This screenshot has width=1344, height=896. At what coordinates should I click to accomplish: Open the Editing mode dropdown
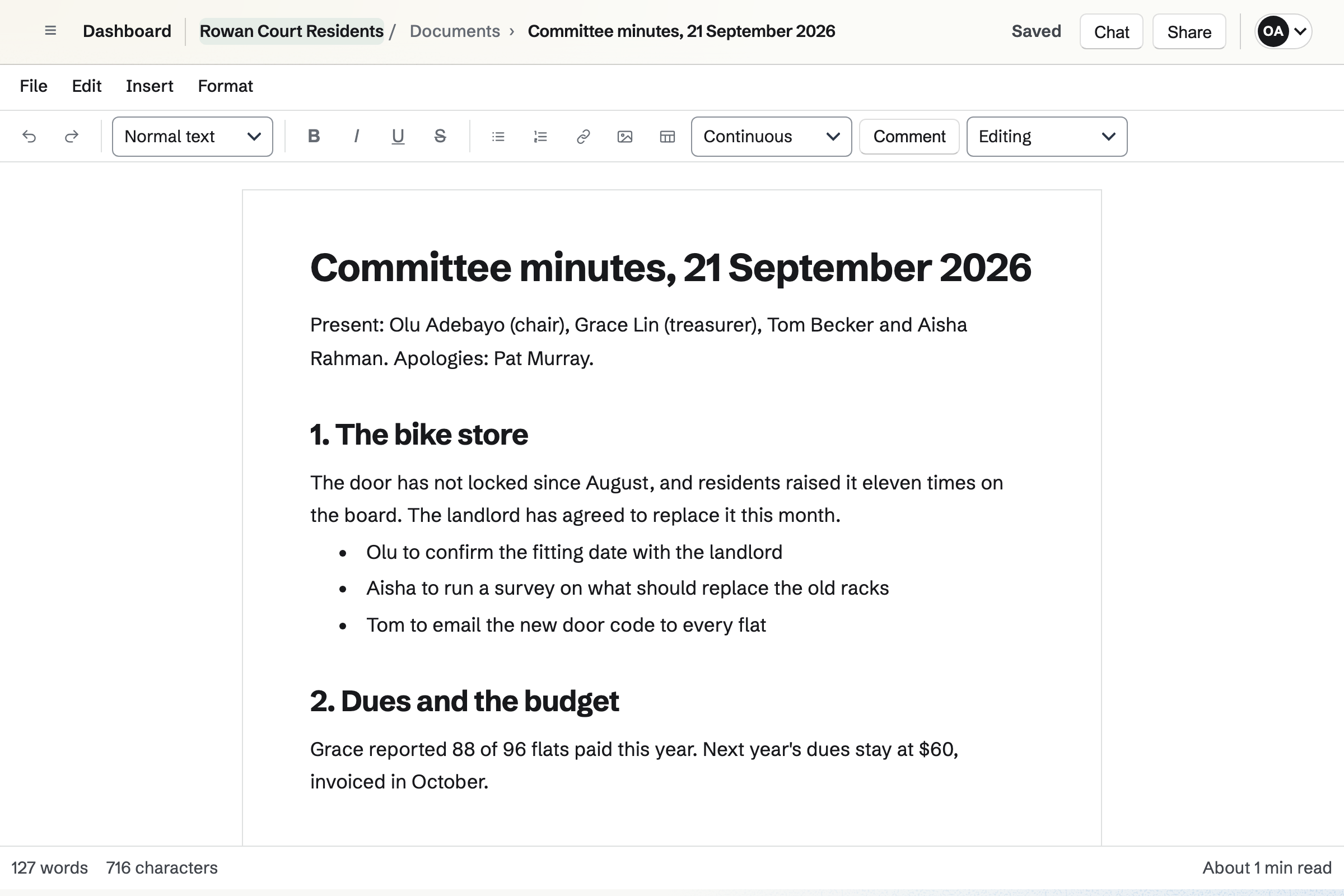click(x=1047, y=137)
